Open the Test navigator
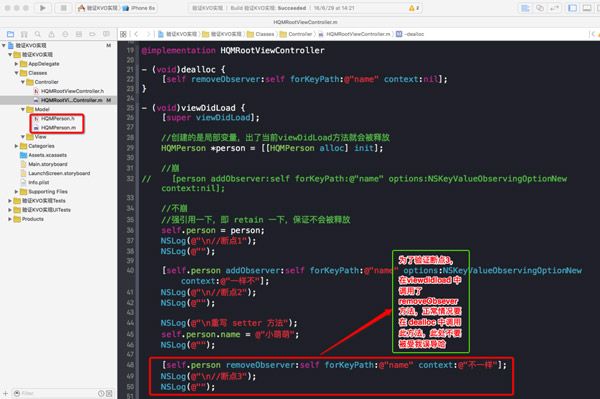600x399 pixels. 65,34
